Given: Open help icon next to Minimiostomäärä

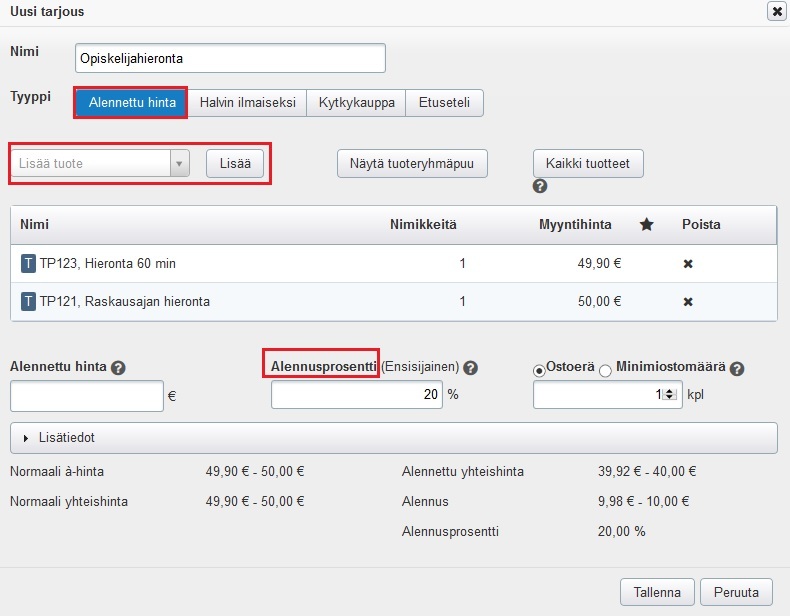Looking at the screenshot, I should 739,368.
